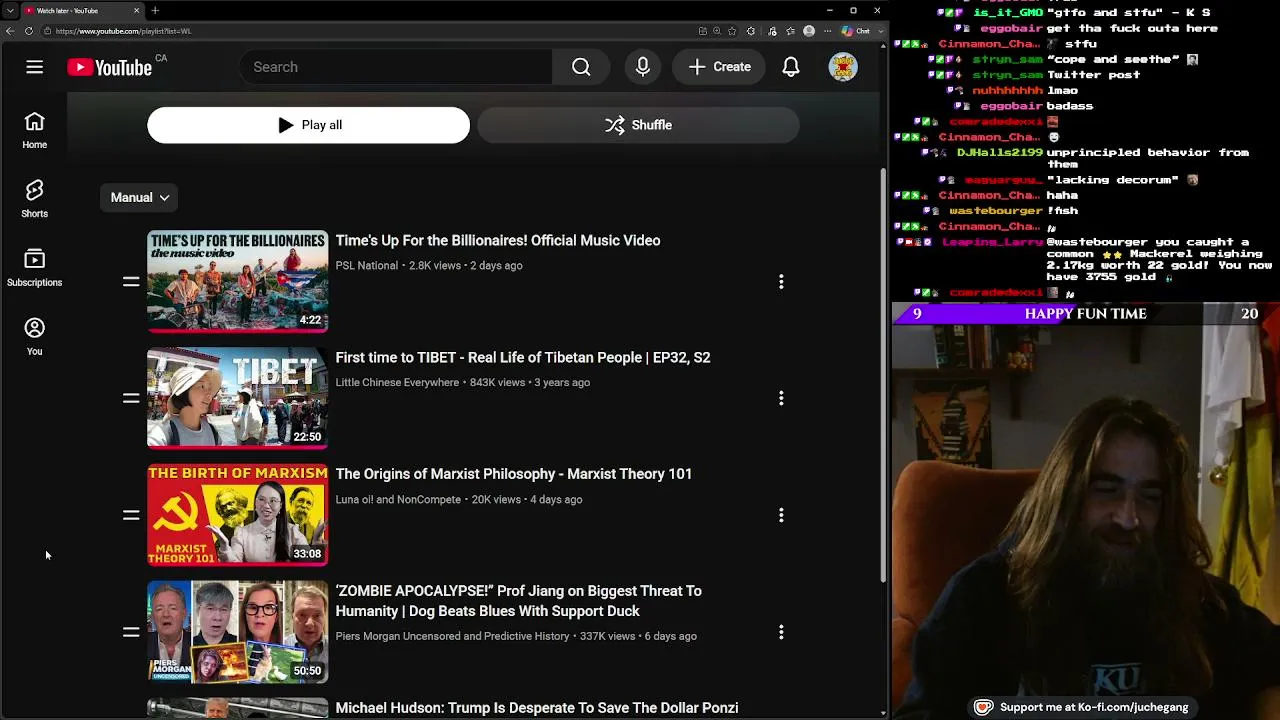
Task: Open options for Time's Up For the Billionaires video
Action: (781, 282)
